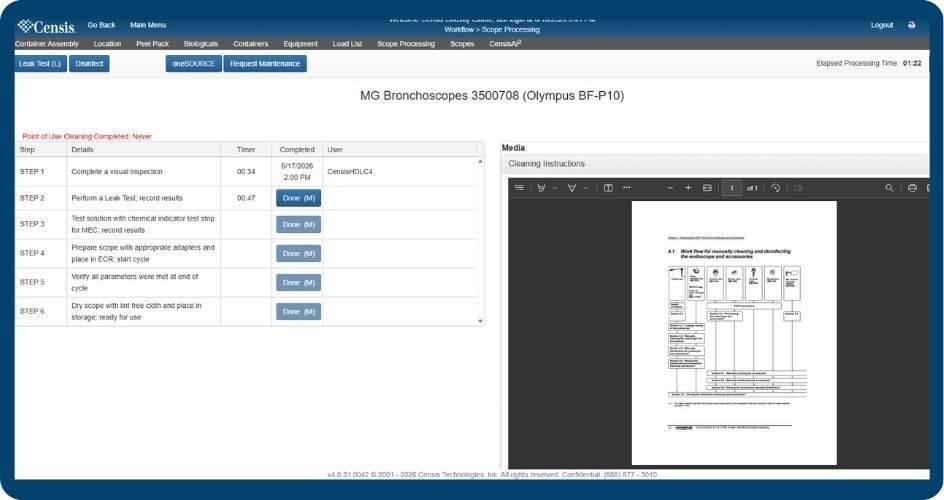
Task: Open Equipment menu
Action: [x=300, y=44]
